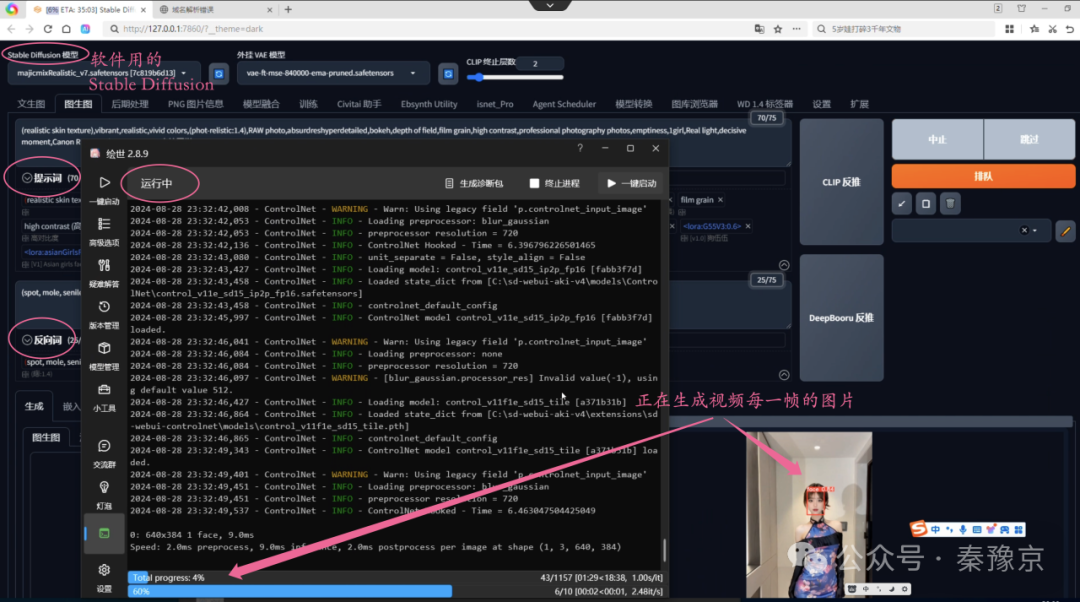Image resolution: width=1080 pixels, height=602 pixels.
Task: Open the 设置 tab in WebUI
Action: (821, 104)
